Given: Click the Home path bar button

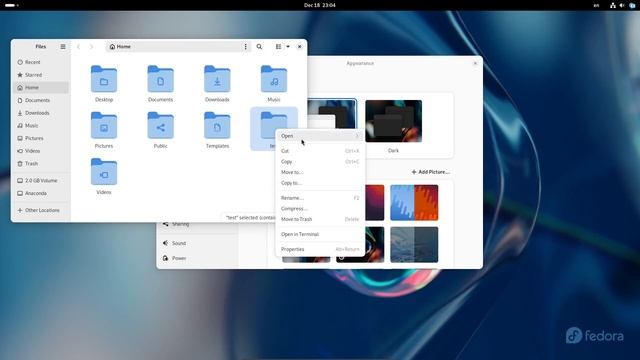Looking at the screenshot, I should coord(120,47).
